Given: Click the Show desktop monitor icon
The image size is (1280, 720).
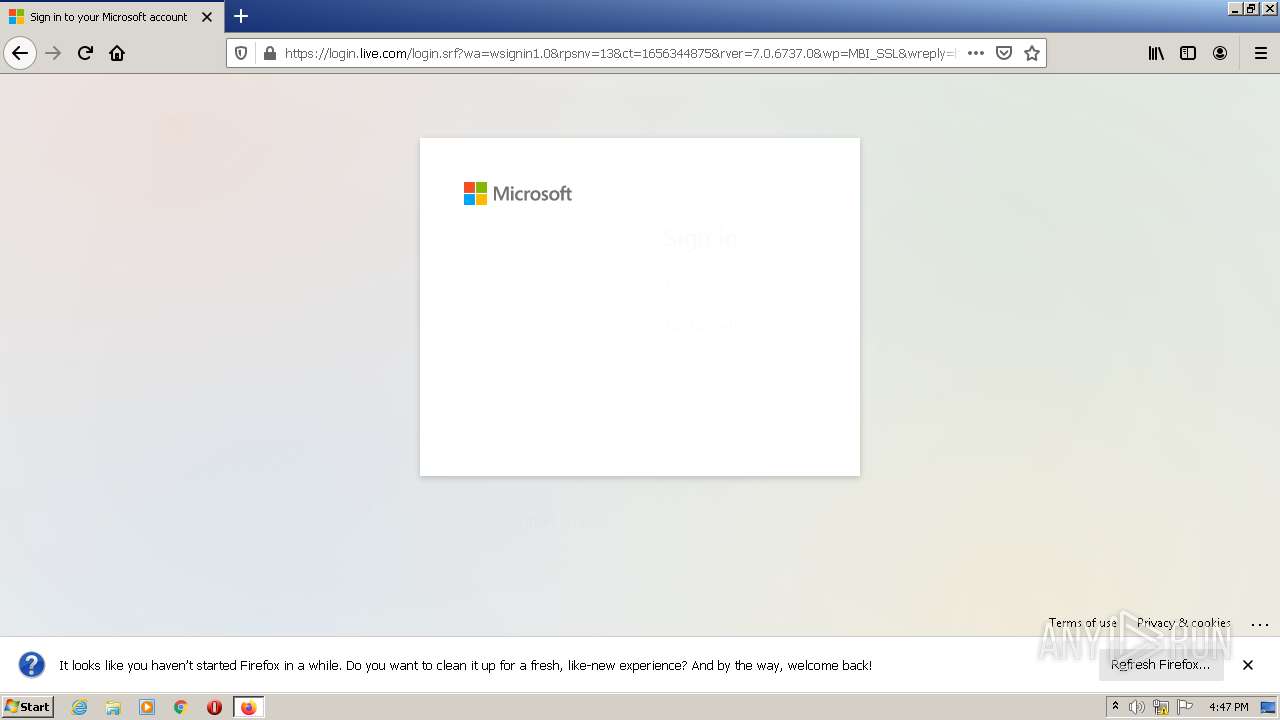Looking at the screenshot, I should pyautogui.click(x=1268, y=707).
